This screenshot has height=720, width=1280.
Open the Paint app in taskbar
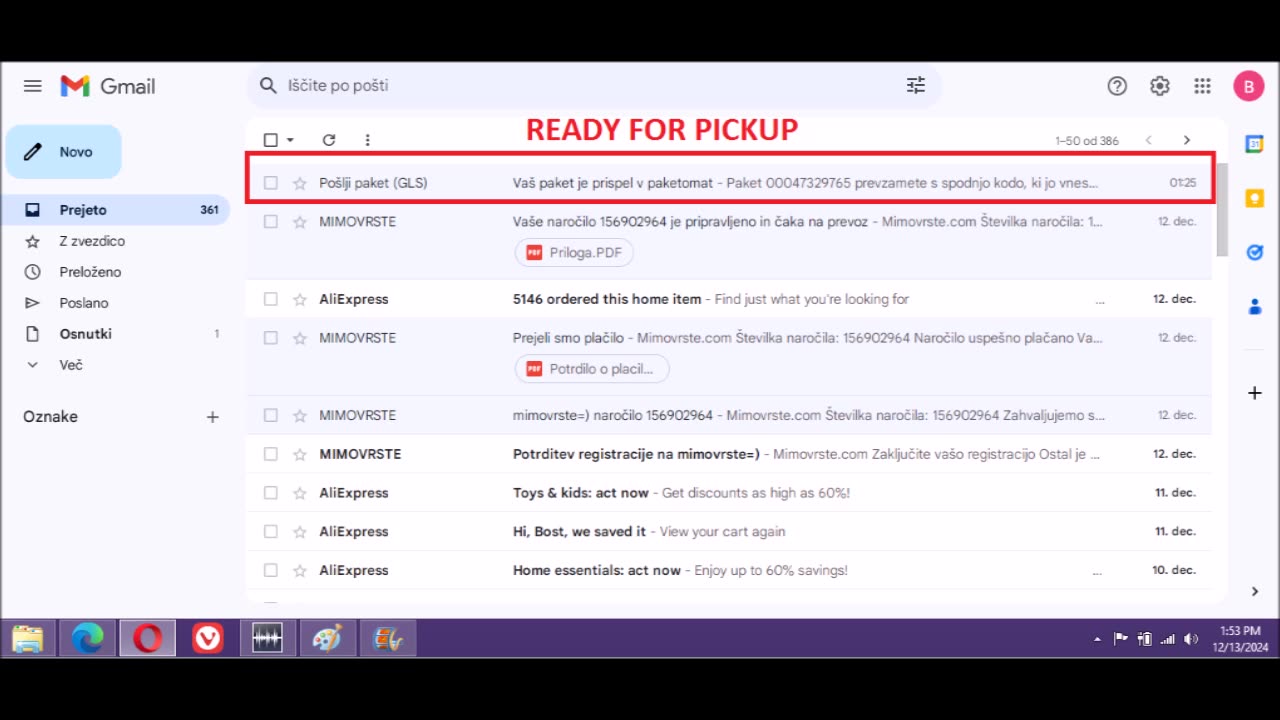[327, 638]
